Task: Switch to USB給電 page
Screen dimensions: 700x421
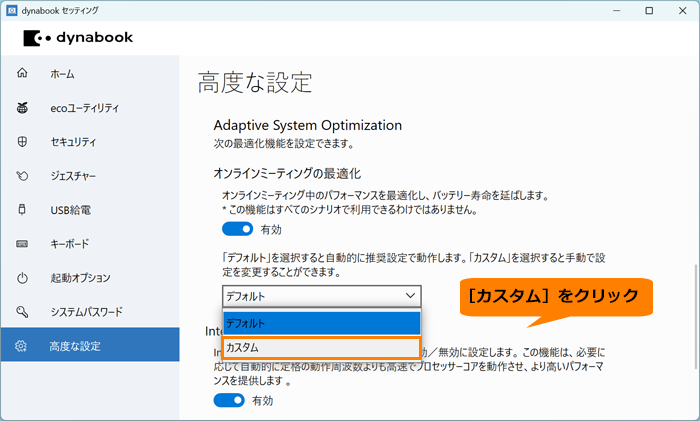Action: 90,210
